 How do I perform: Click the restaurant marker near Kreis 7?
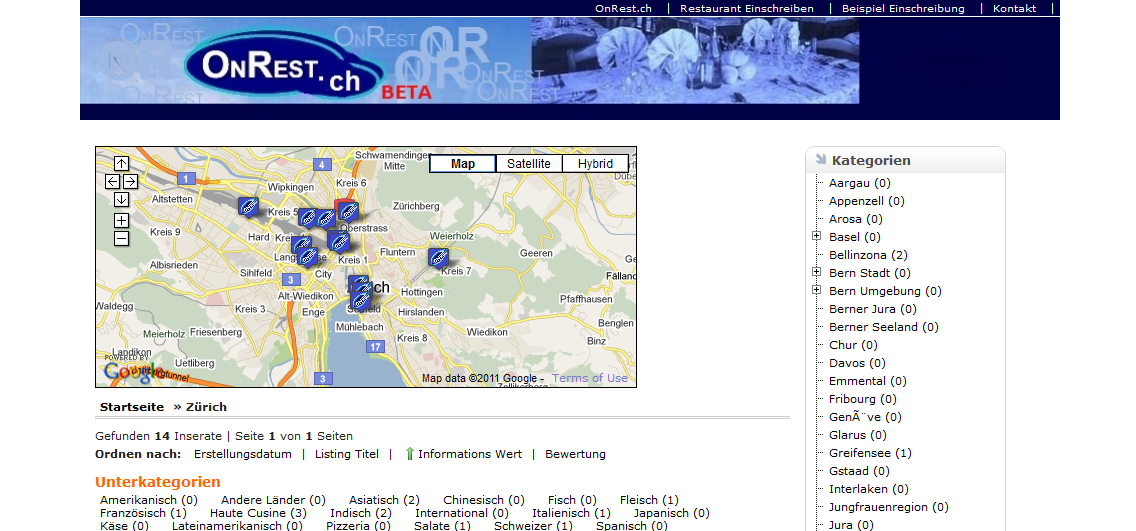438,257
